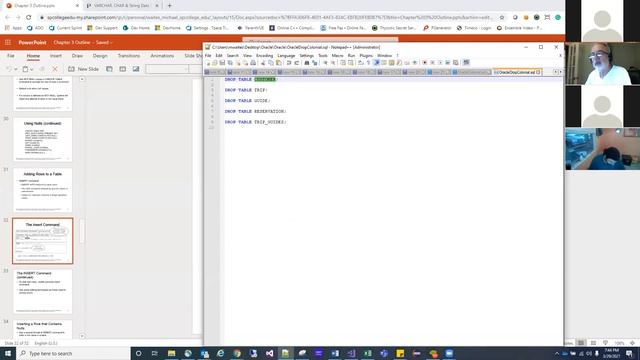
Task: Open PowerPoint Home ribbon tab
Action: [x=33, y=56]
